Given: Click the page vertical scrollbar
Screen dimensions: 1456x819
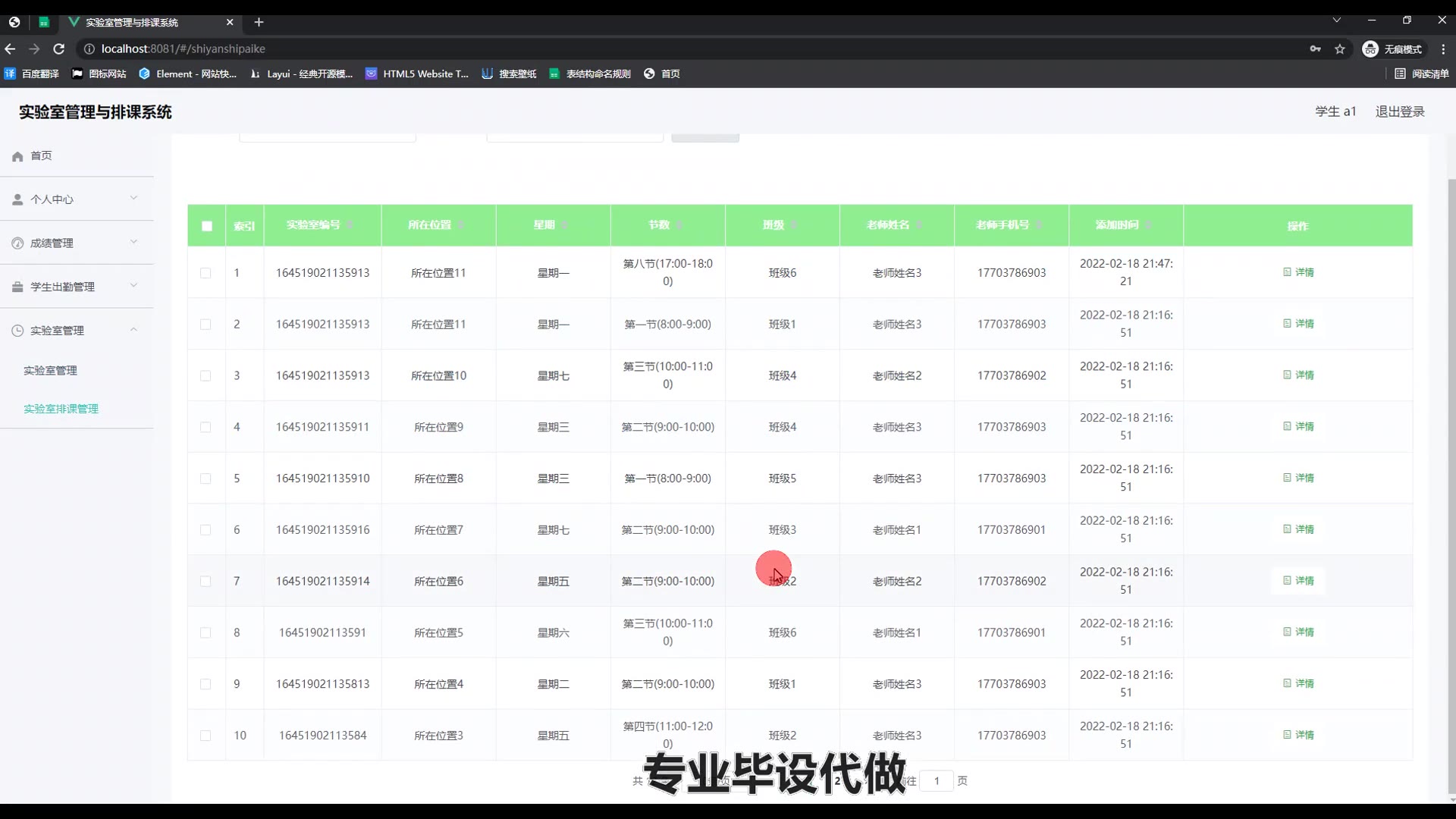Looking at the screenshot, I should [1451, 485].
